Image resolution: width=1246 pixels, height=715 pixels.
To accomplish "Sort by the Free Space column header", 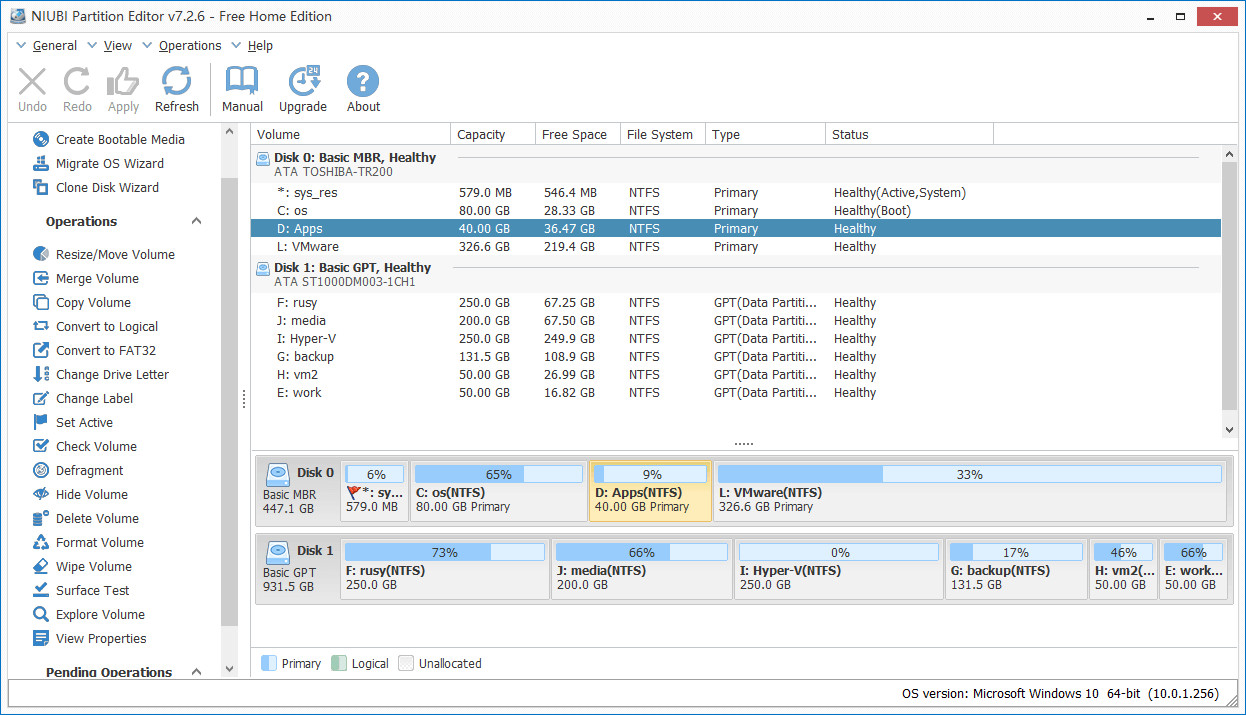I will click(x=577, y=134).
